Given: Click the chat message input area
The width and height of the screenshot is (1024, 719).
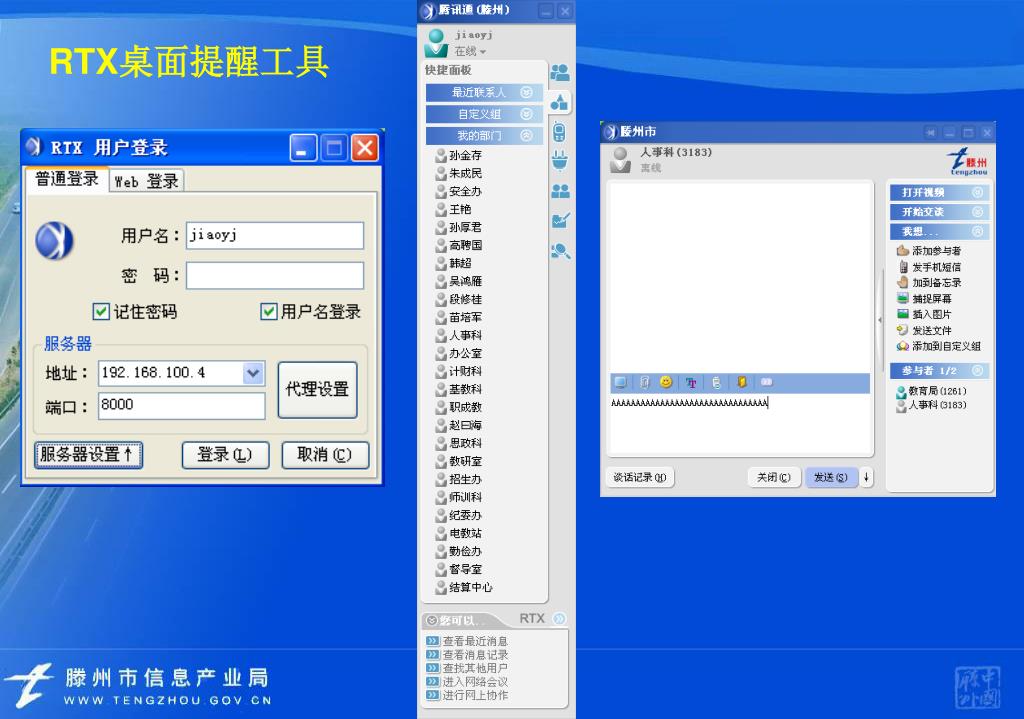Looking at the screenshot, I should pos(740,424).
